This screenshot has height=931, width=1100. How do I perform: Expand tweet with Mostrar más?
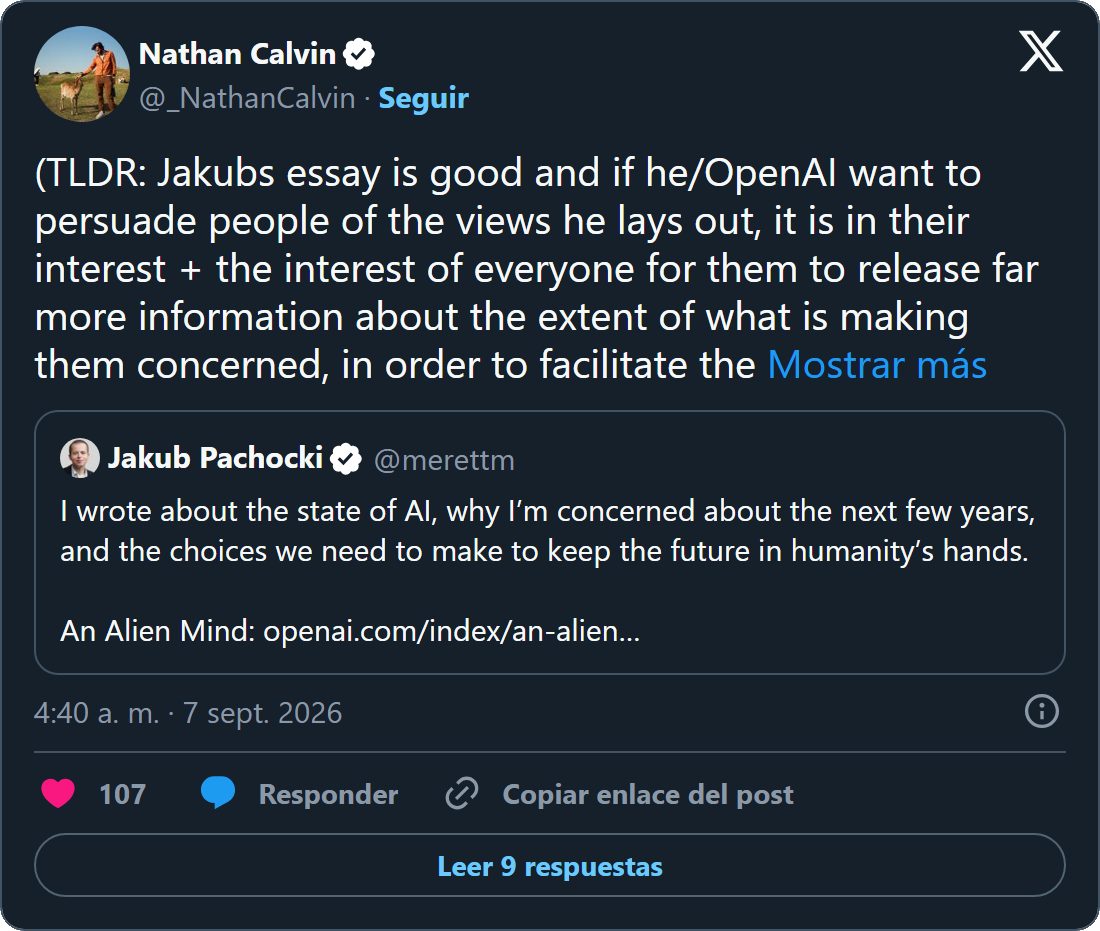[x=877, y=365]
